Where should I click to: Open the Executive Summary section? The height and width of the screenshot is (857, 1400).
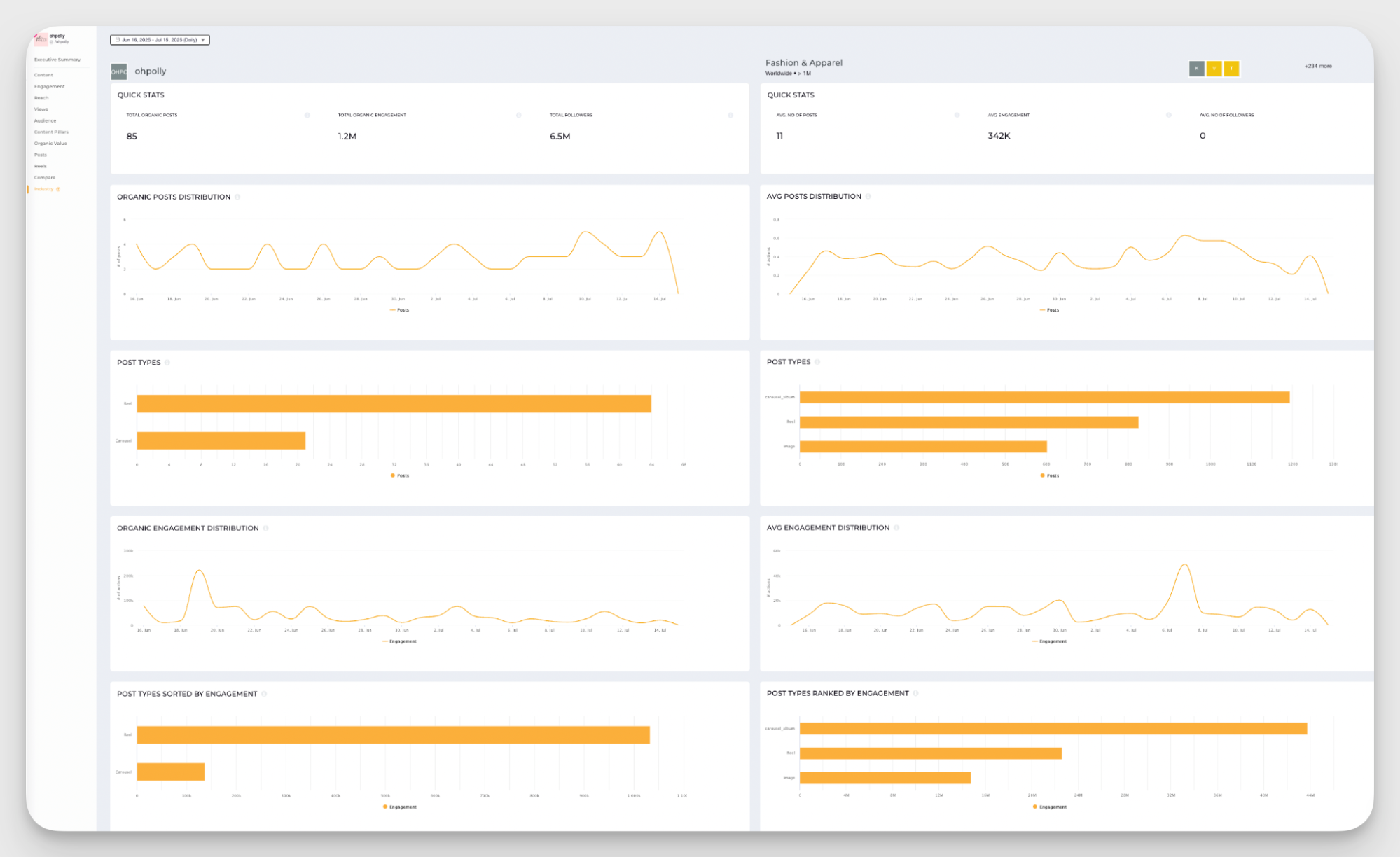pyautogui.click(x=57, y=60)
